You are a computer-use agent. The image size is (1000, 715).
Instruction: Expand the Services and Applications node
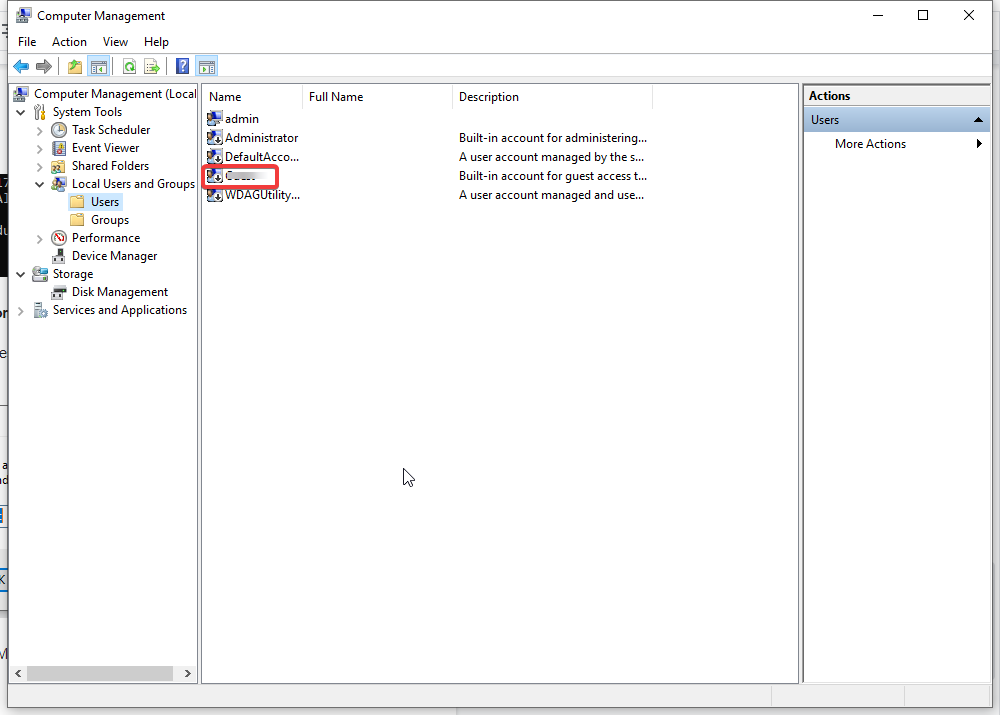[20, 311]
